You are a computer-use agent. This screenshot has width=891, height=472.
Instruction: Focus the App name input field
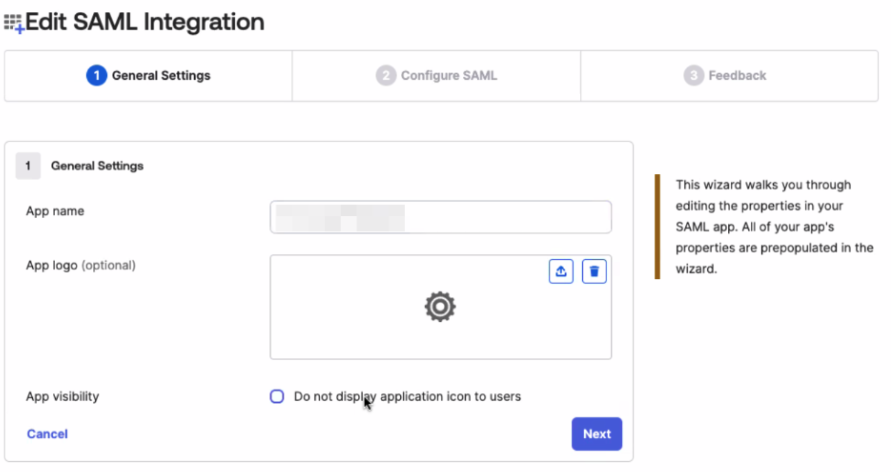point(440,217)
